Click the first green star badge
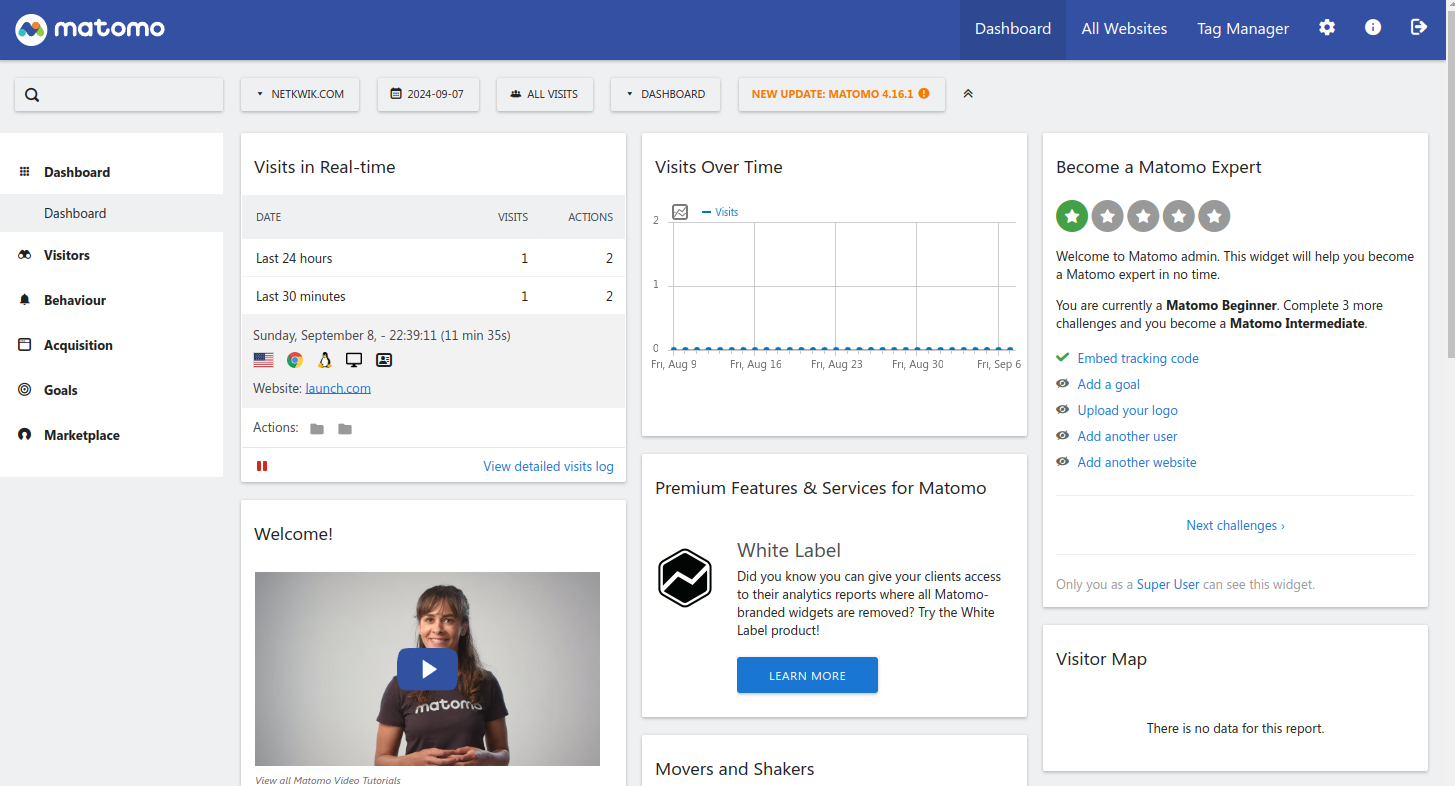The height and width of the screenshot is (786, 1455). [1072, 216]
